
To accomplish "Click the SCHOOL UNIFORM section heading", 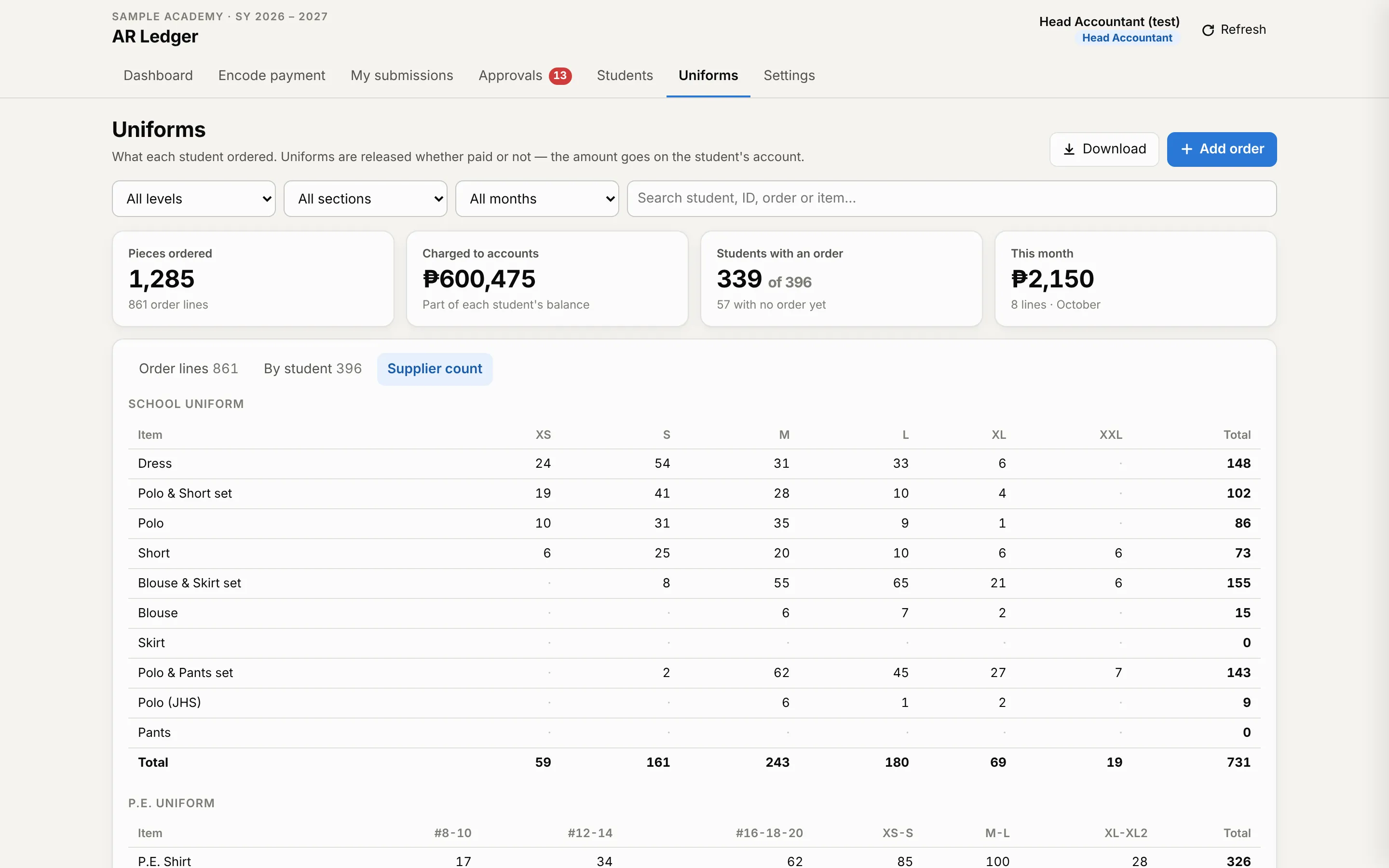I will click(x=186, y=404).
